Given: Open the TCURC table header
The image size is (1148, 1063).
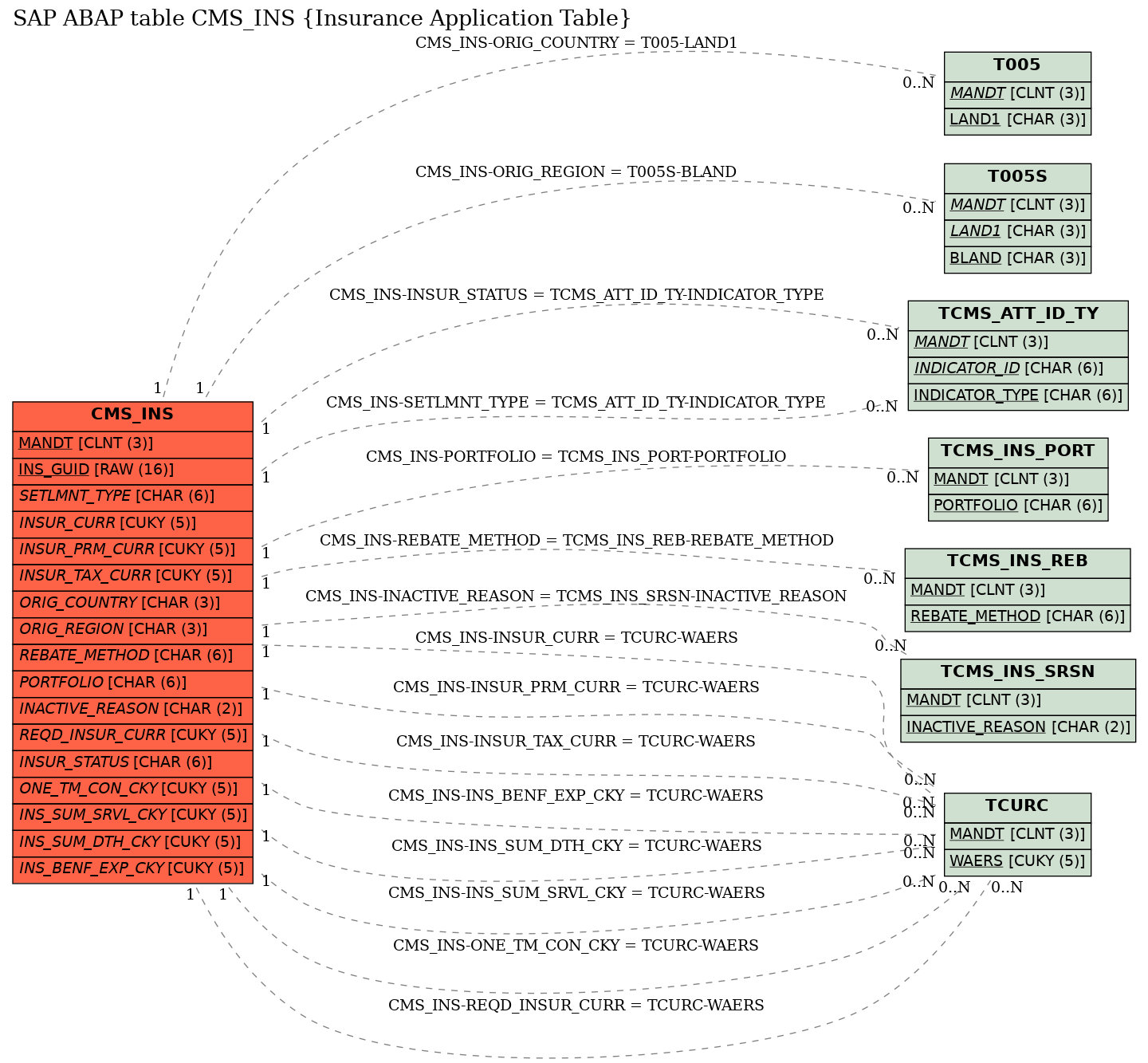Looking at the screenshot, I should (x=1017, y=807).
